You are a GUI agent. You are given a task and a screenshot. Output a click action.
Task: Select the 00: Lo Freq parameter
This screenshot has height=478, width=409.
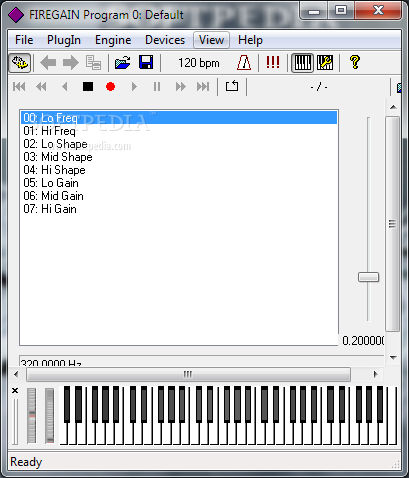coord(179,118)
